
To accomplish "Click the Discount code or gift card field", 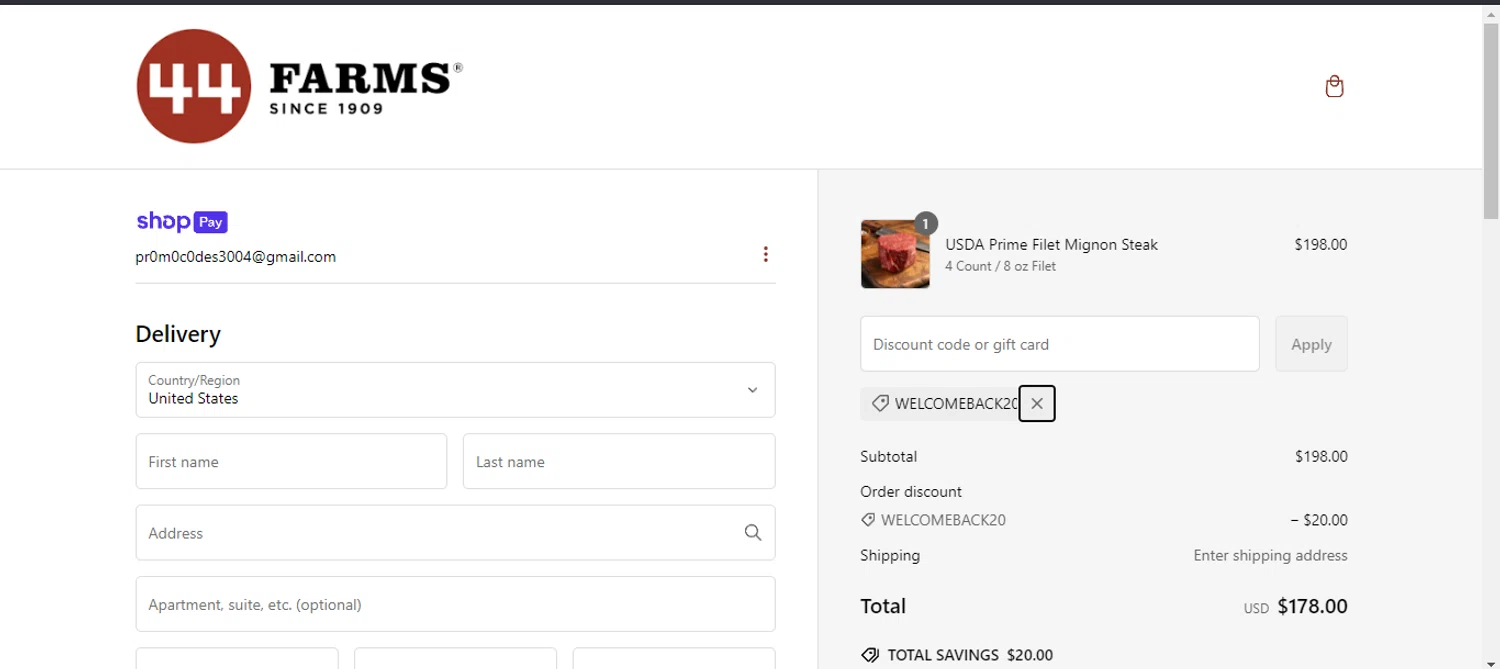I will (1060, 344).
